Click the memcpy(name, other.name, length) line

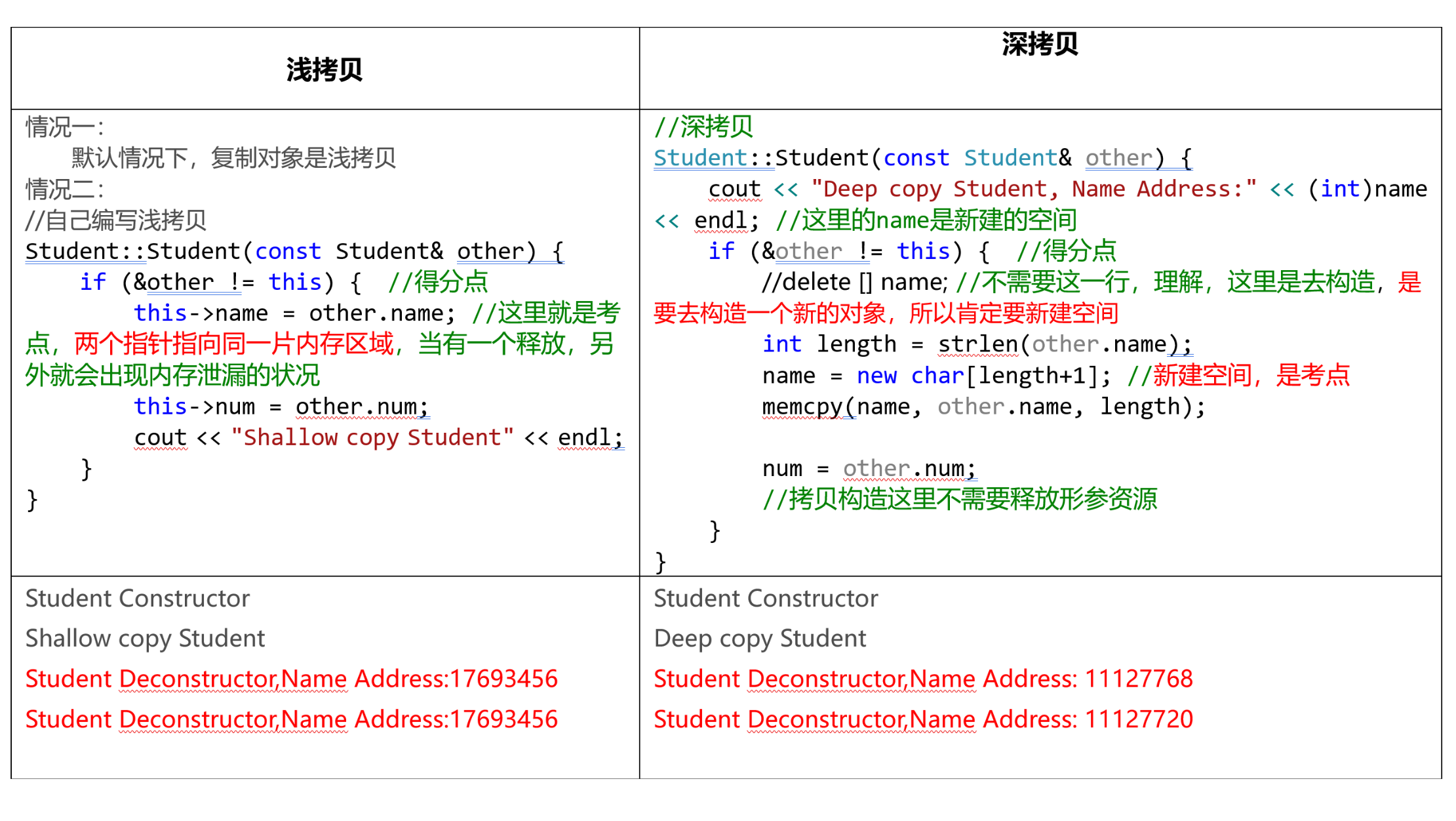pos(983,407)
